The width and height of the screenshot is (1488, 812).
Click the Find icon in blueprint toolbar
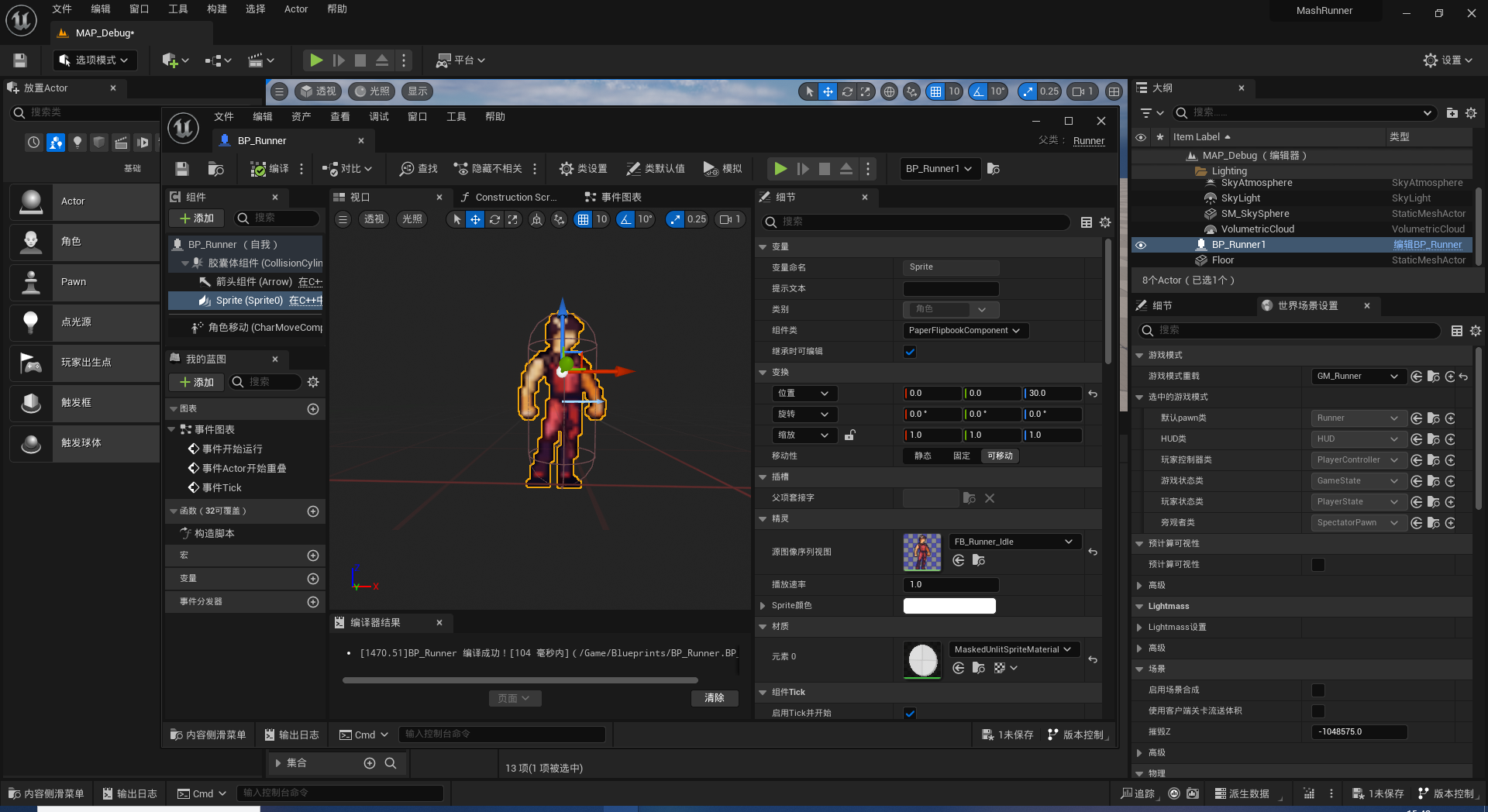point(418,169)
